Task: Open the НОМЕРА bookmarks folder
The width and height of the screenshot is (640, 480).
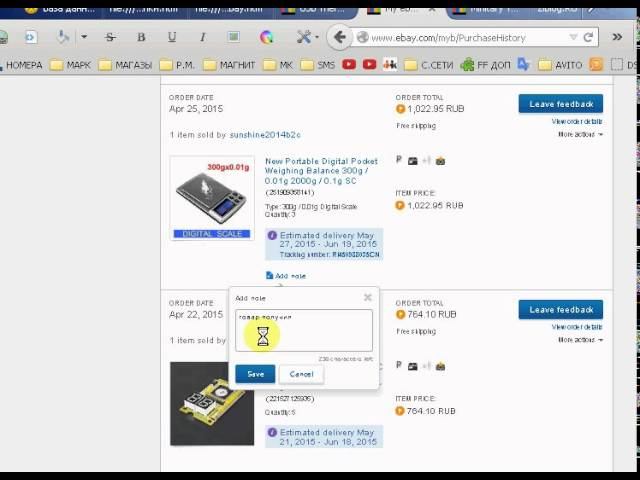Action: (21, 65)
